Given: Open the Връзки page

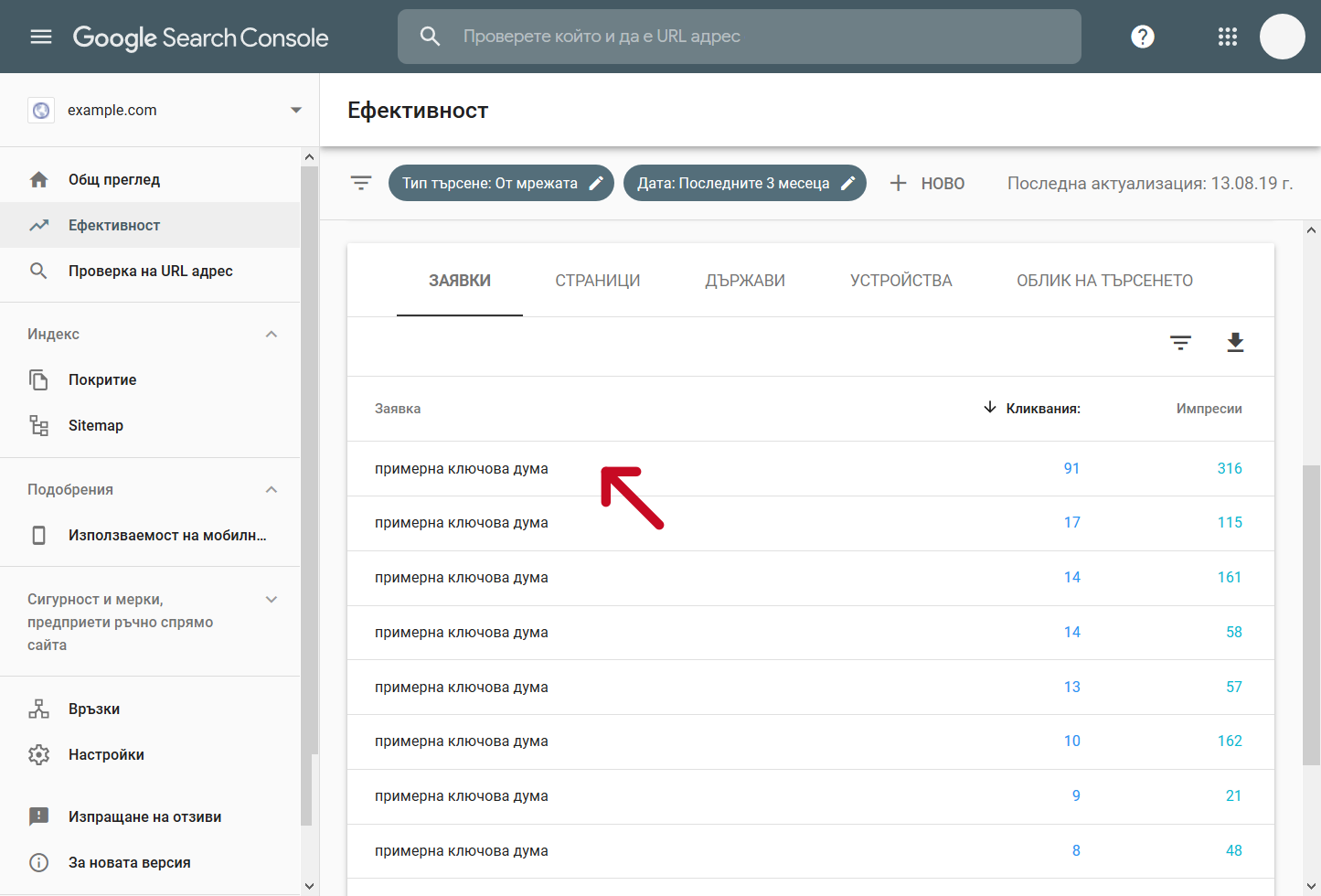Looking at the screenshot, I should (150, 709).
